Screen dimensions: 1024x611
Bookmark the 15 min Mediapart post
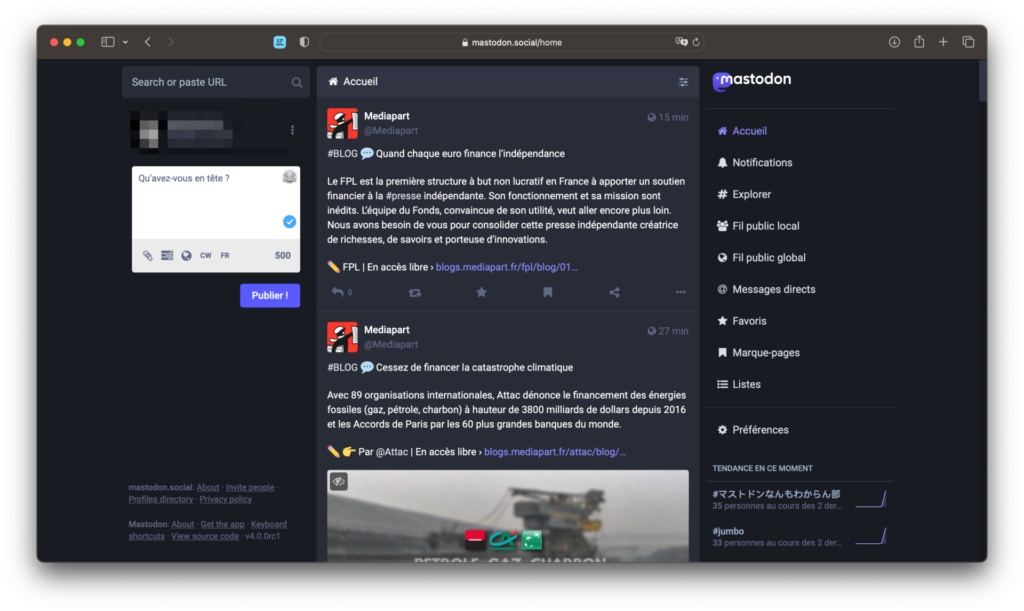click(x=548, y=292)
